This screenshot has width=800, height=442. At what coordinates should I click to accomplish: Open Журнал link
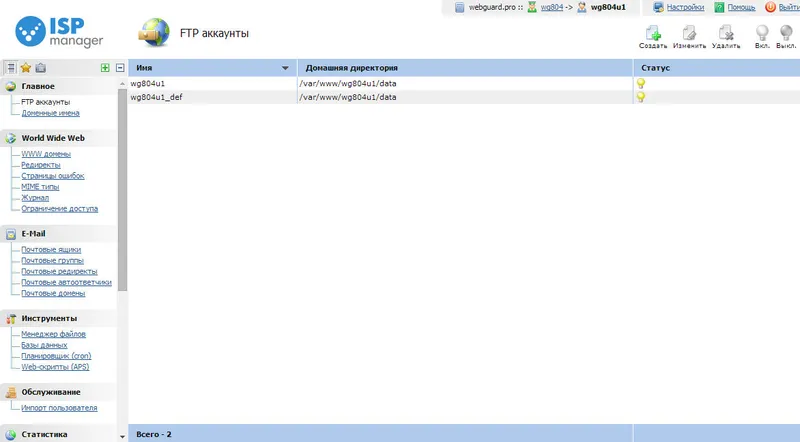coord(35,198)
